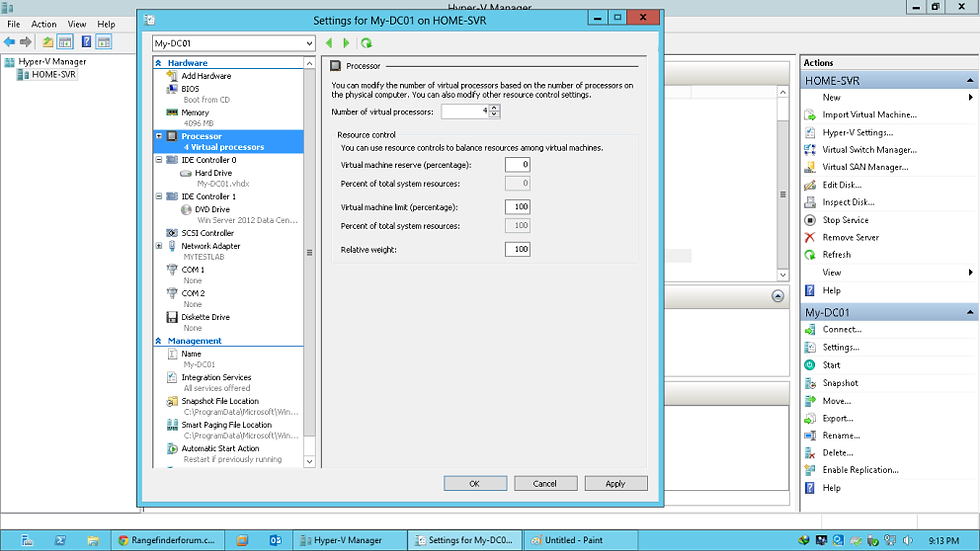Viewport: 980px width, 551px height.
Task: Click the Hard Drive icon under IDE Controller 0
Action: pyautogui.click(x=186, y=173)
